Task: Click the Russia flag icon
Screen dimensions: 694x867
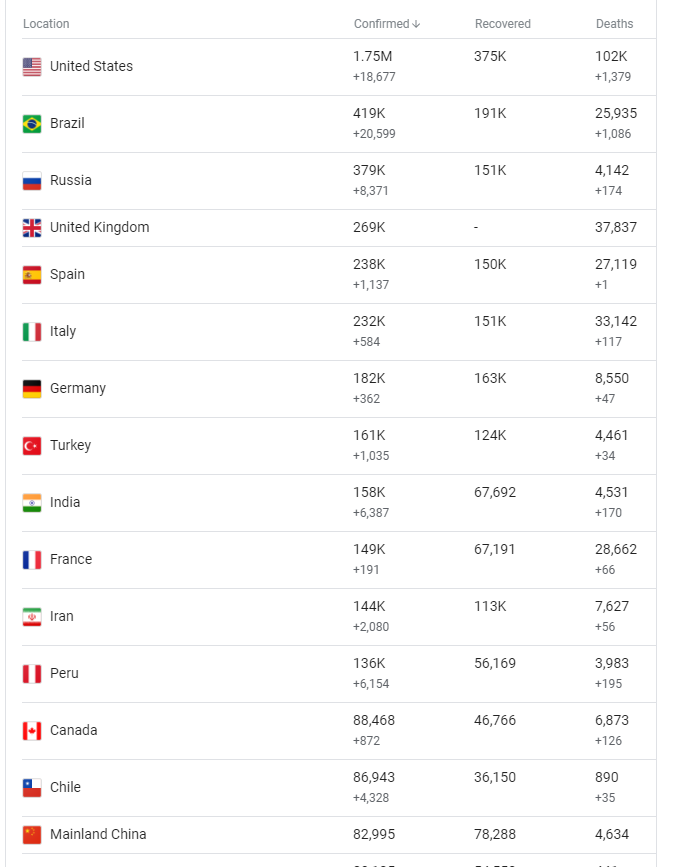Action: [32, 181]
